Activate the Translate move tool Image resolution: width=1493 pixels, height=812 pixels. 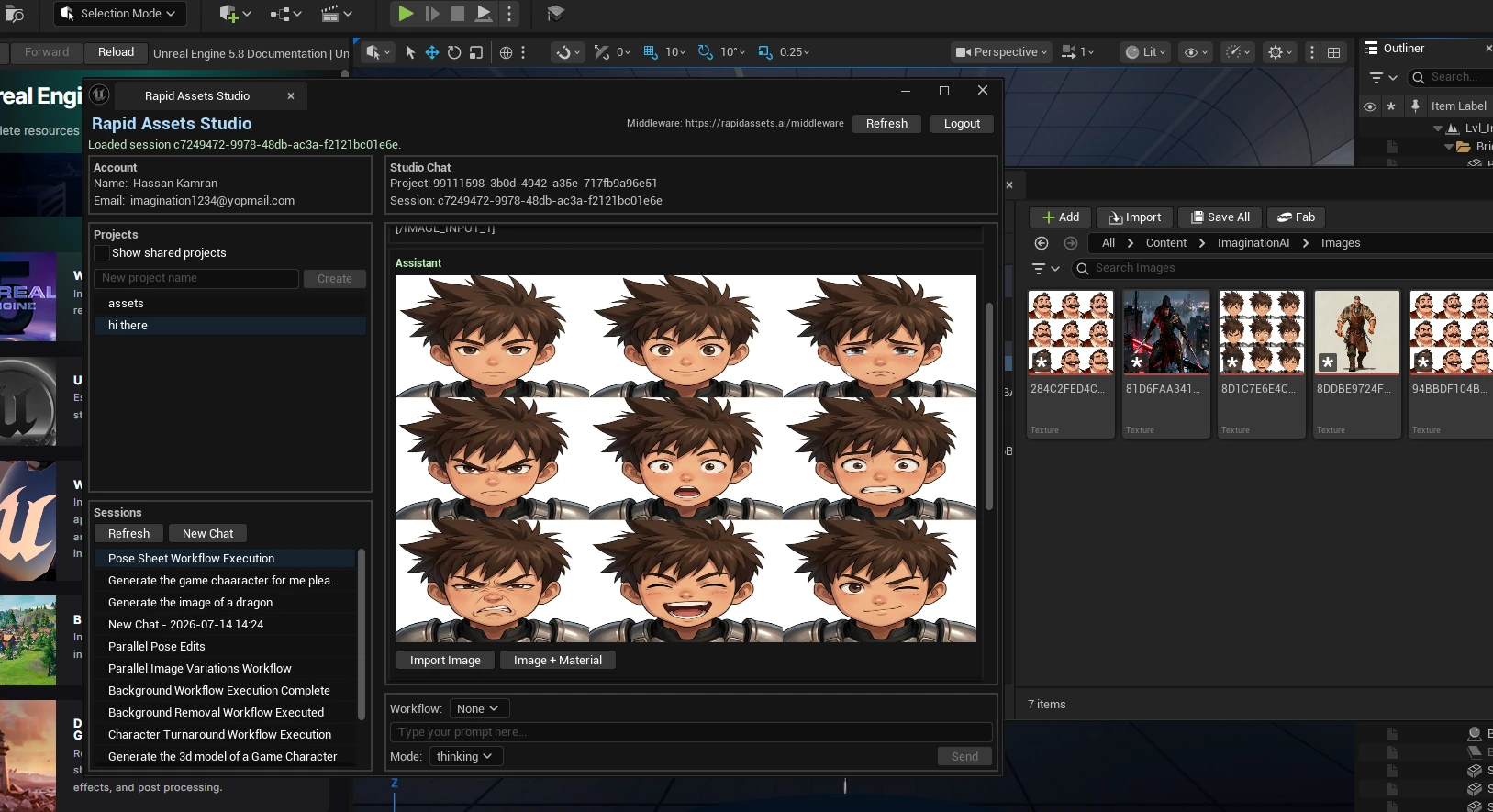[431, 52]
